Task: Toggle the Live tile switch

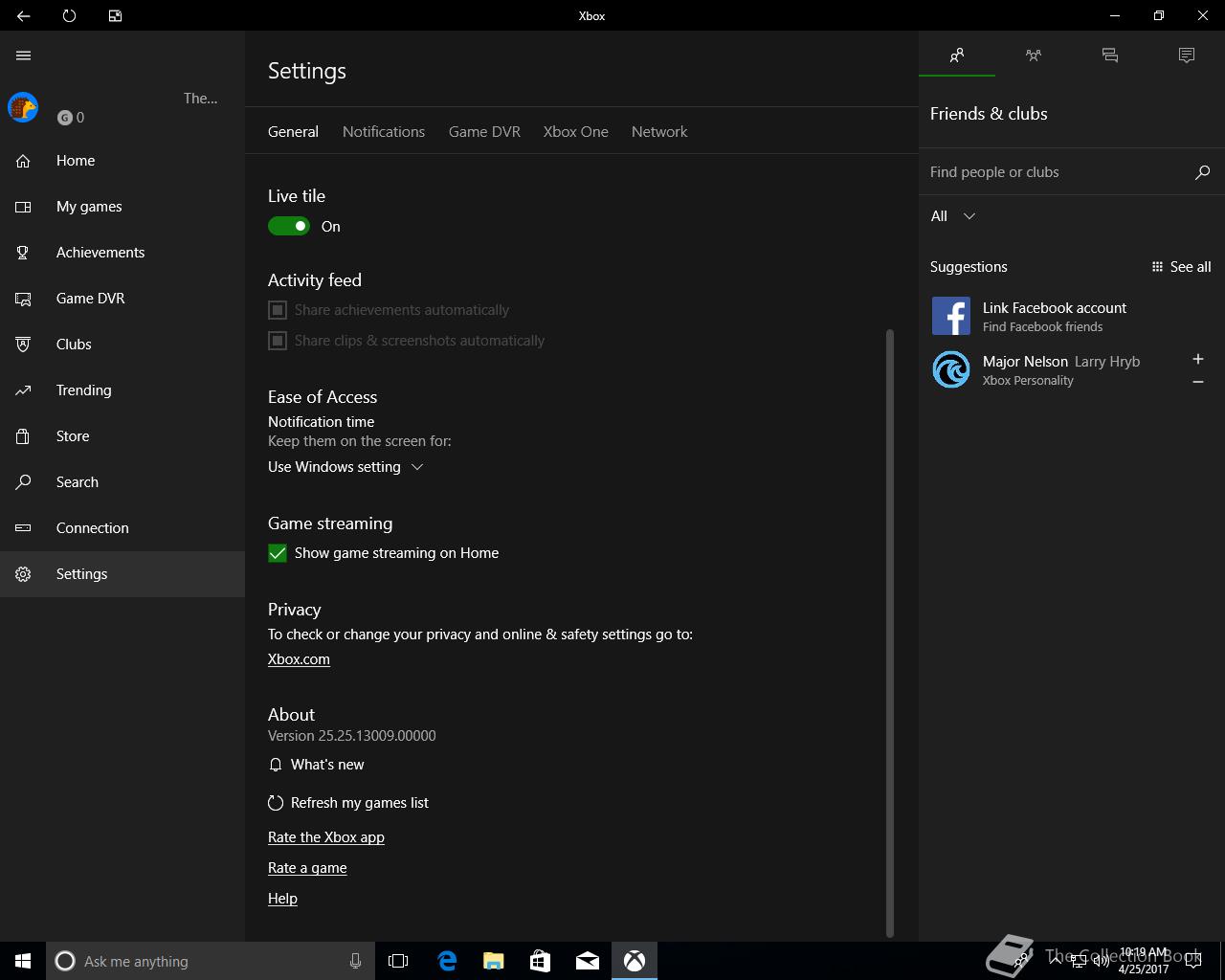Action: 289,227
